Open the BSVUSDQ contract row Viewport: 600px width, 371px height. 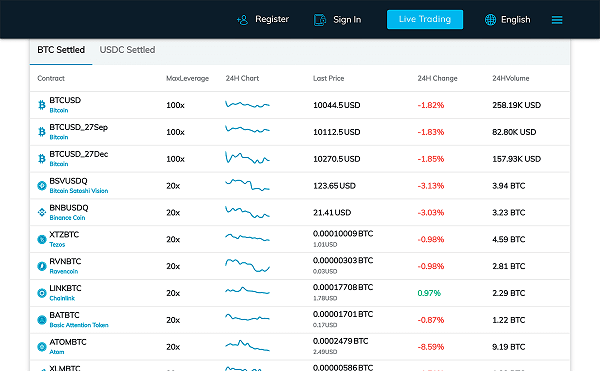pos(300,186)
